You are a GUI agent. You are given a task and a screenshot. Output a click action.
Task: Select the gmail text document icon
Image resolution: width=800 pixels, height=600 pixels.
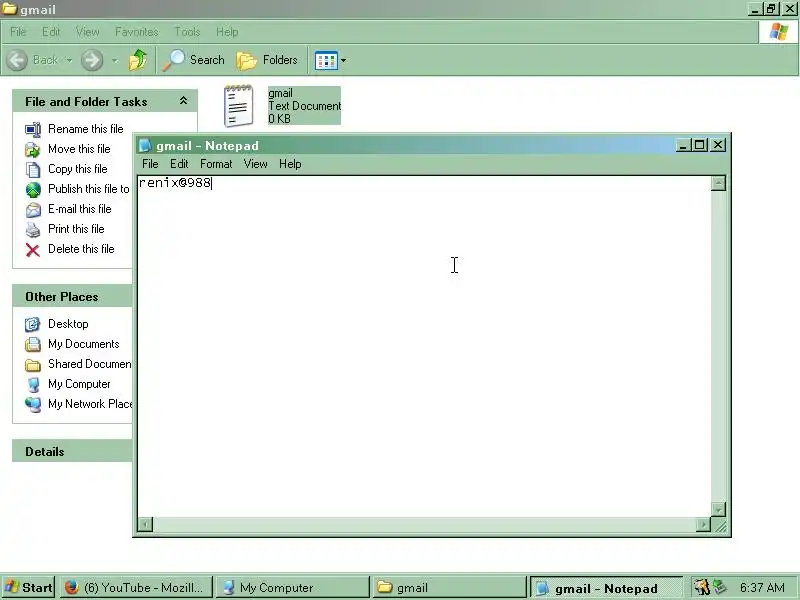click(238, 106)
